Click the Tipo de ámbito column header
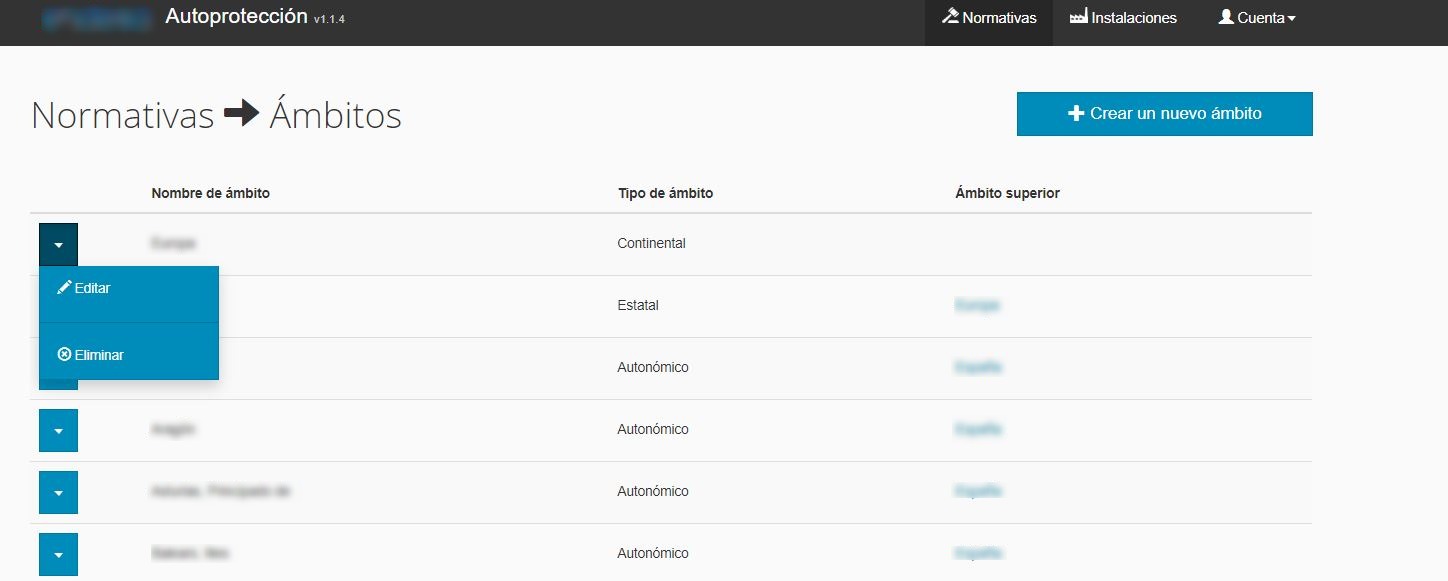 pos(665,193)
